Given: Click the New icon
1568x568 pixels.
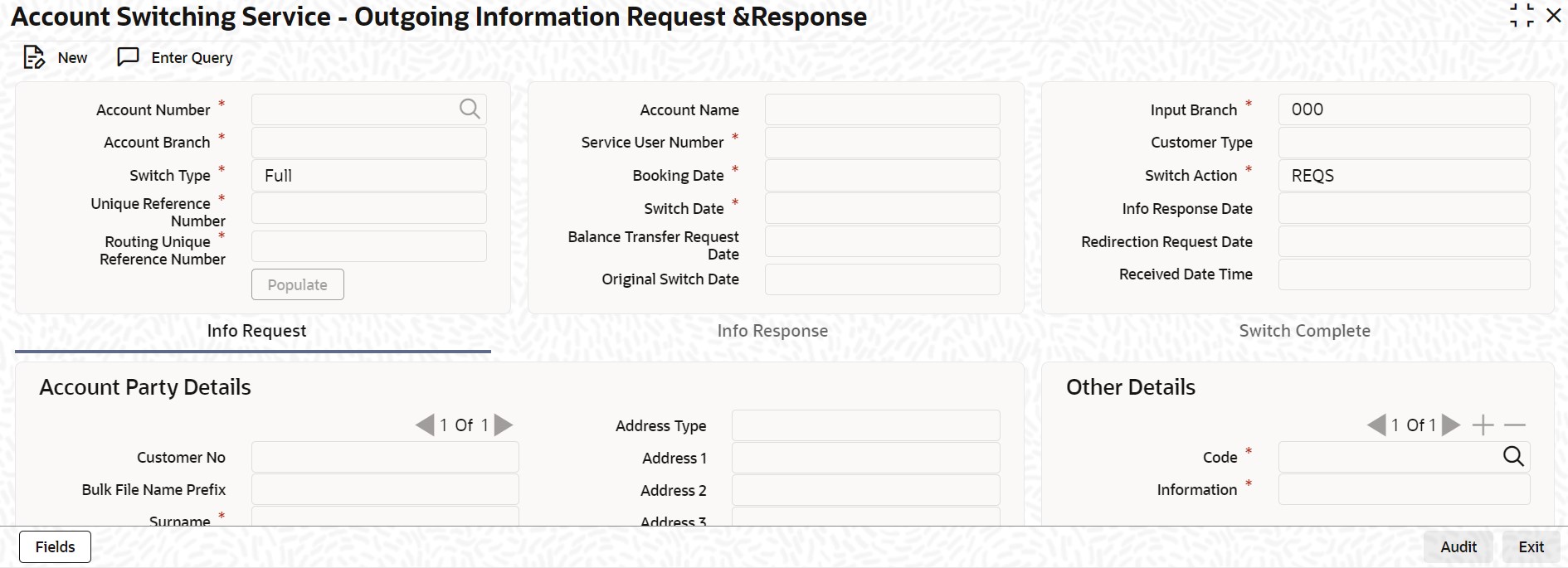Looking at the screenshot, I should click(x=35, y=57).
